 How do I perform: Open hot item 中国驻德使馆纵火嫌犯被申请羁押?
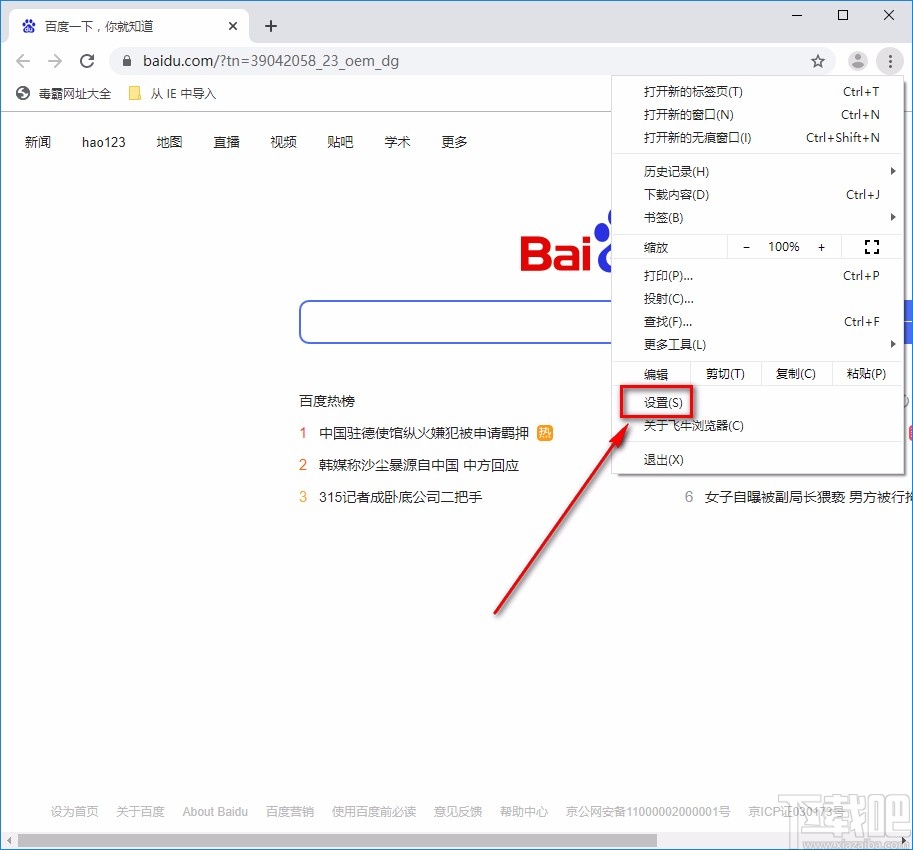tap(424, 433)
